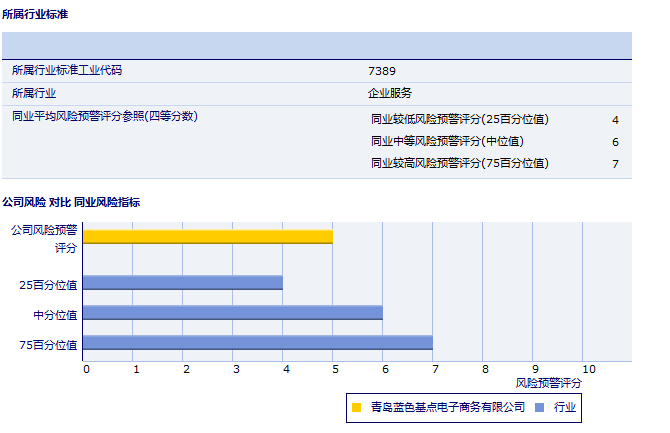Click the 企业服务 industry value
The width and height of the screenshot is (670, 433).
(x=390, y=93)
